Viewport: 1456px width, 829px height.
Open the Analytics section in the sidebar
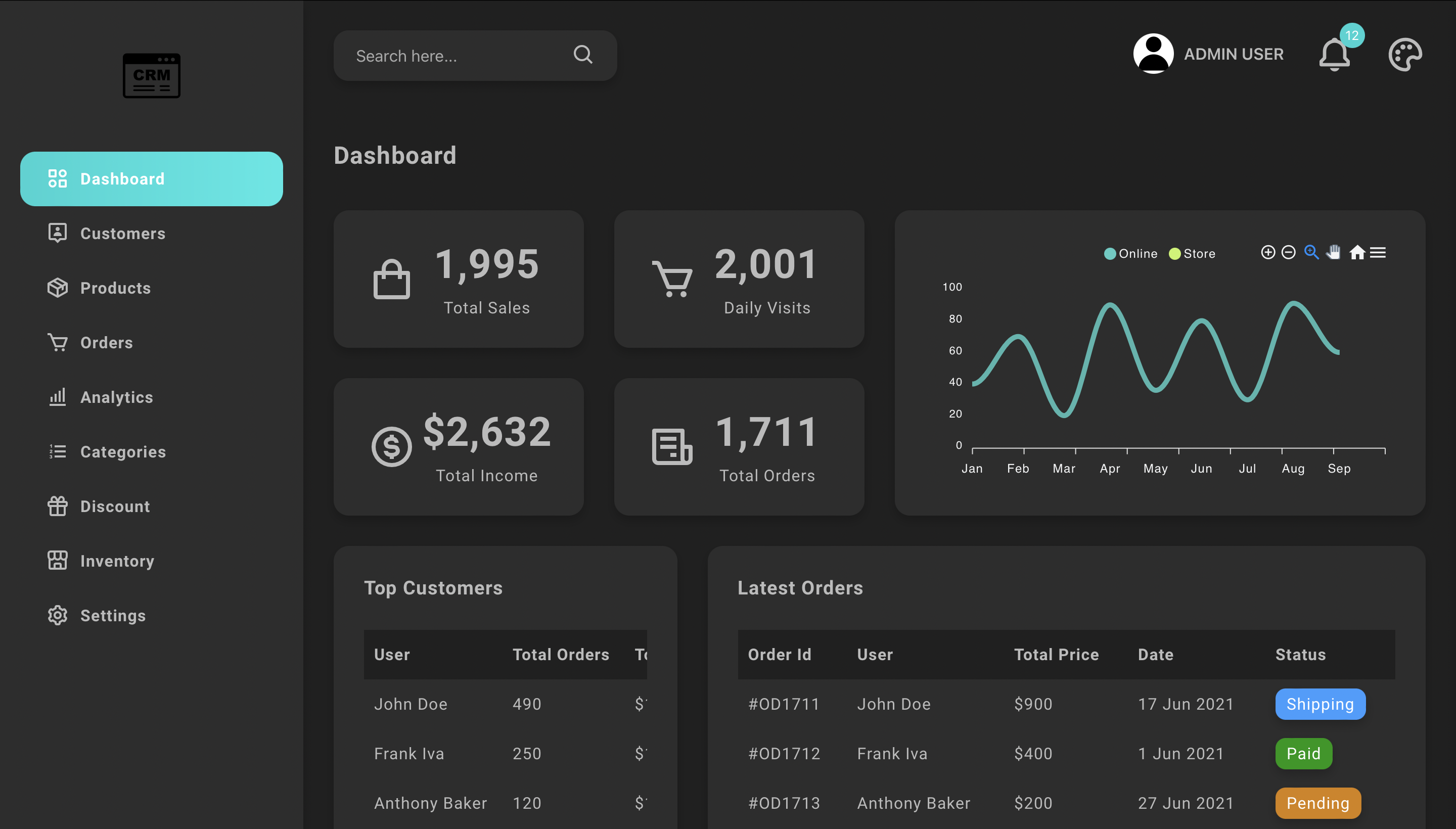coord(116,397)
